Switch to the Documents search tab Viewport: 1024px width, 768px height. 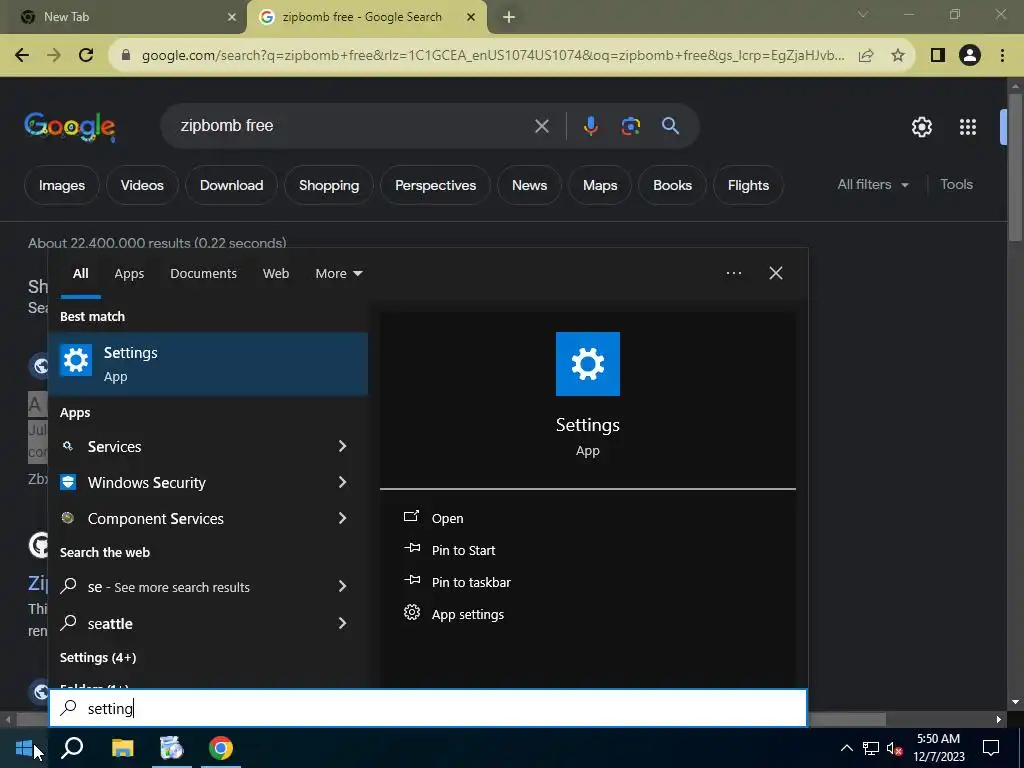(203, 274)
